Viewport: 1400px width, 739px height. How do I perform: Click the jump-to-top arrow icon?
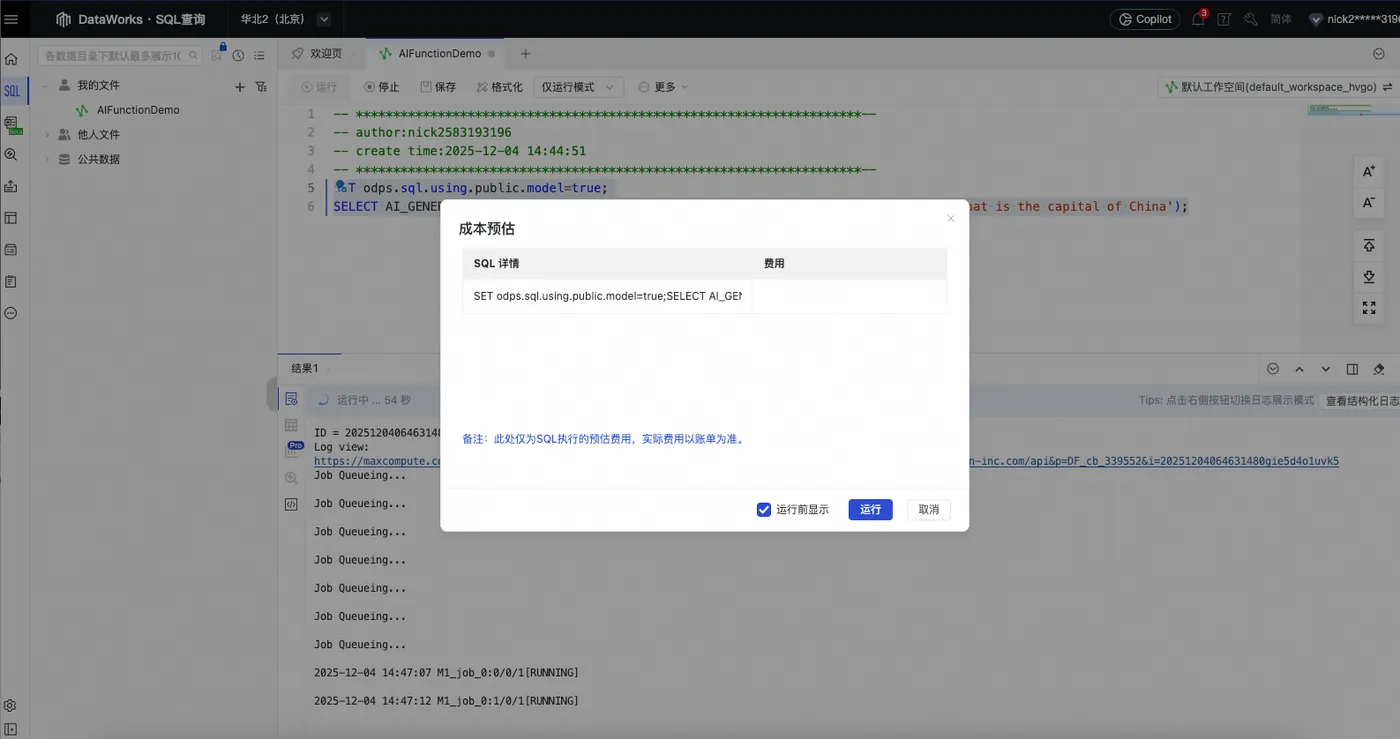tap(1370, 246)
